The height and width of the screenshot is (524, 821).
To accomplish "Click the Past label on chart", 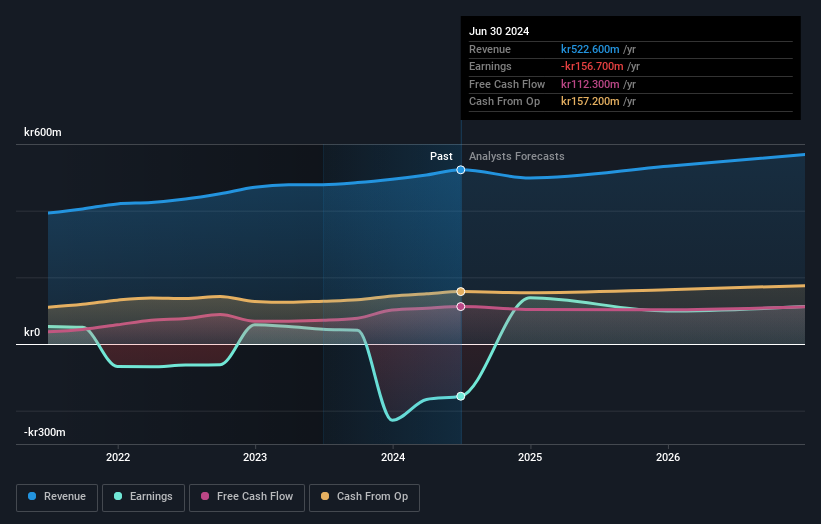I will (x=441, y=156).
